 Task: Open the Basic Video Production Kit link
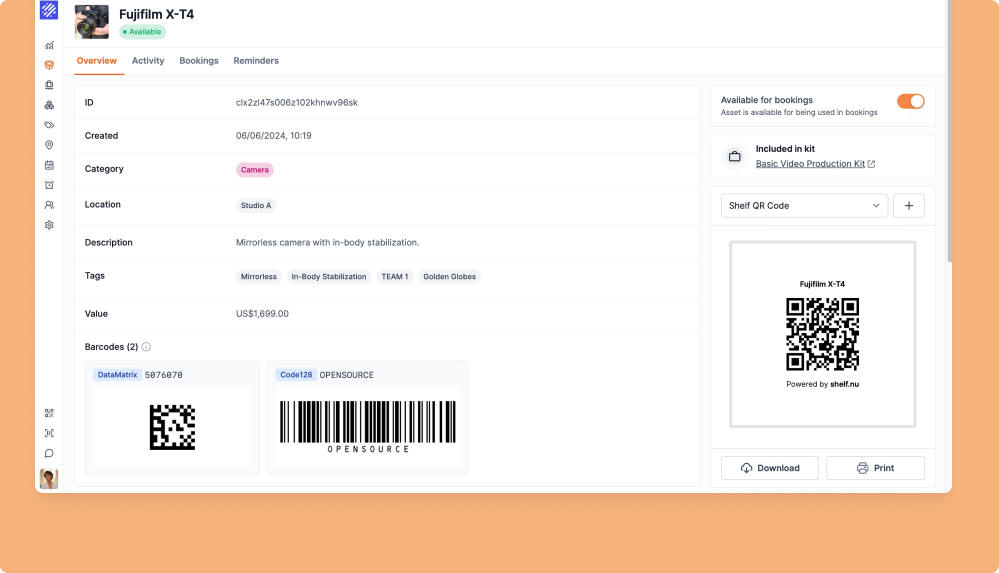810,164
